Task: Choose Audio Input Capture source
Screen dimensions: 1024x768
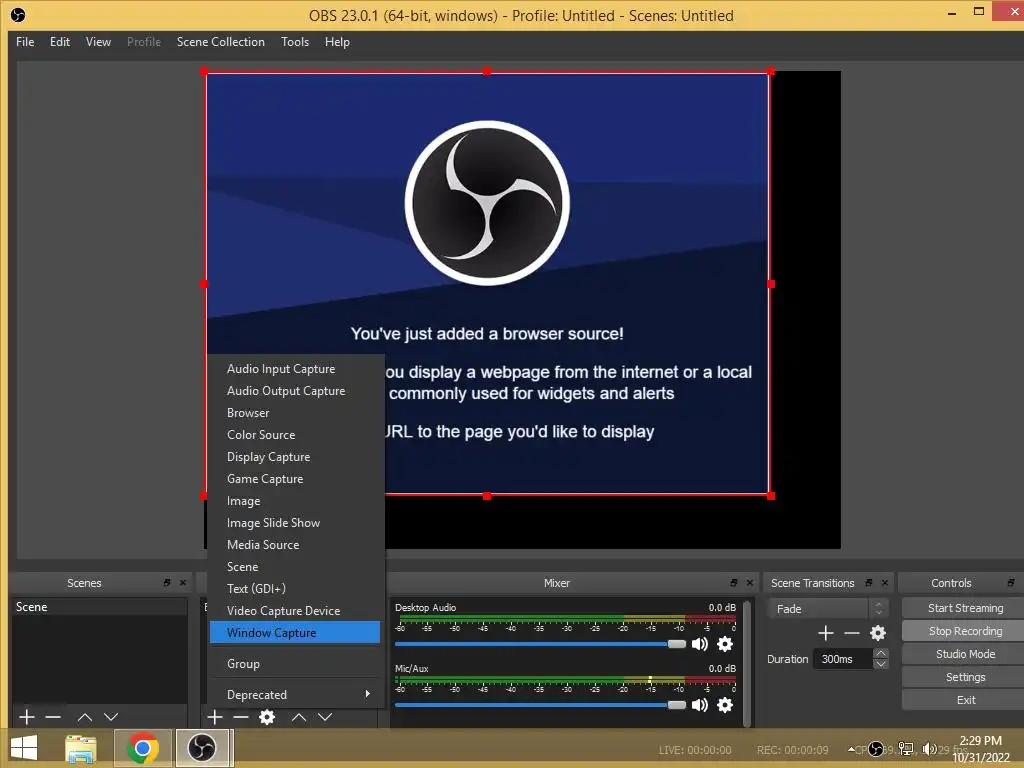Action: tap(295, 369)
